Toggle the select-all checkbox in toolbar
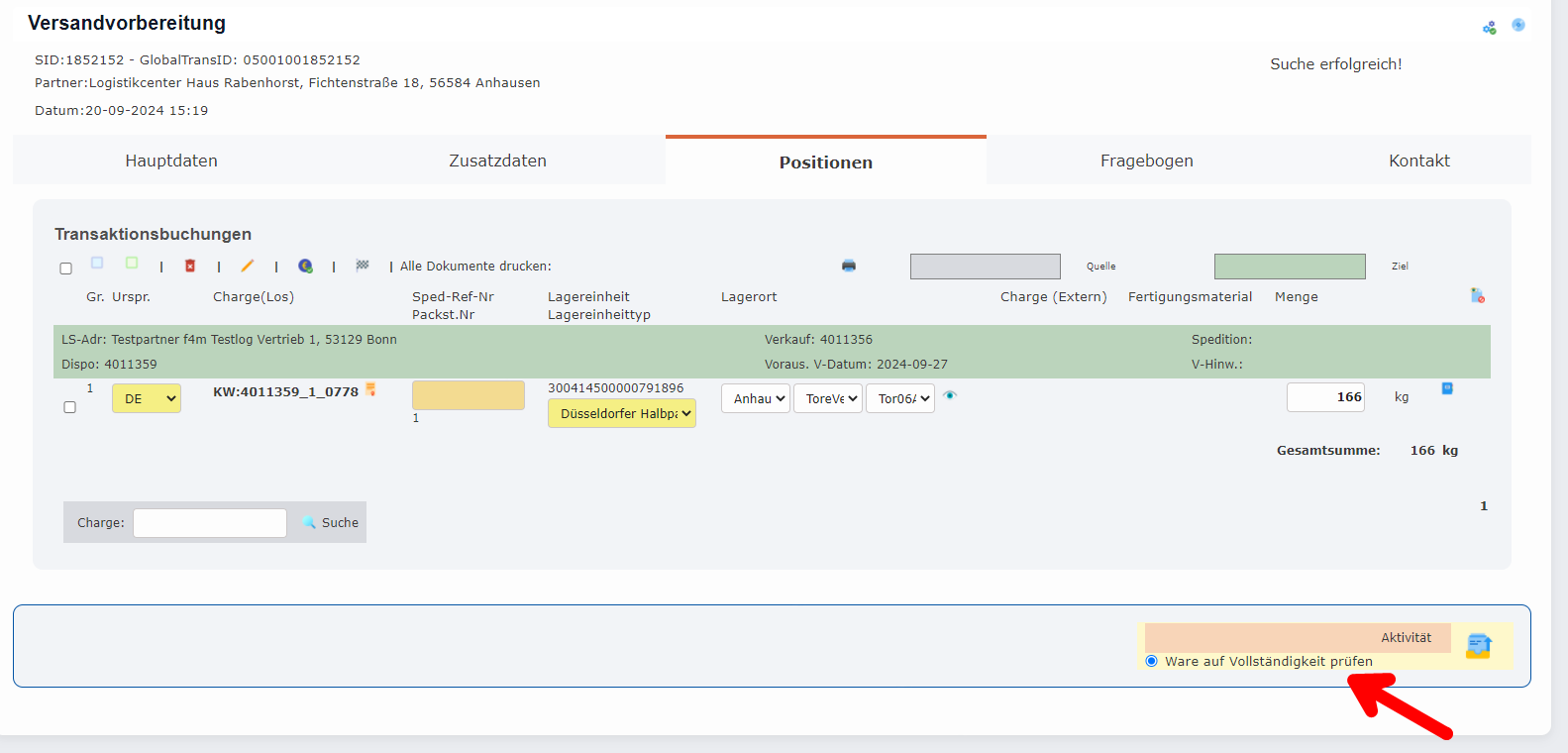Screen dimensions: 1568x753 pyautogui.click(x=66, y=269)
